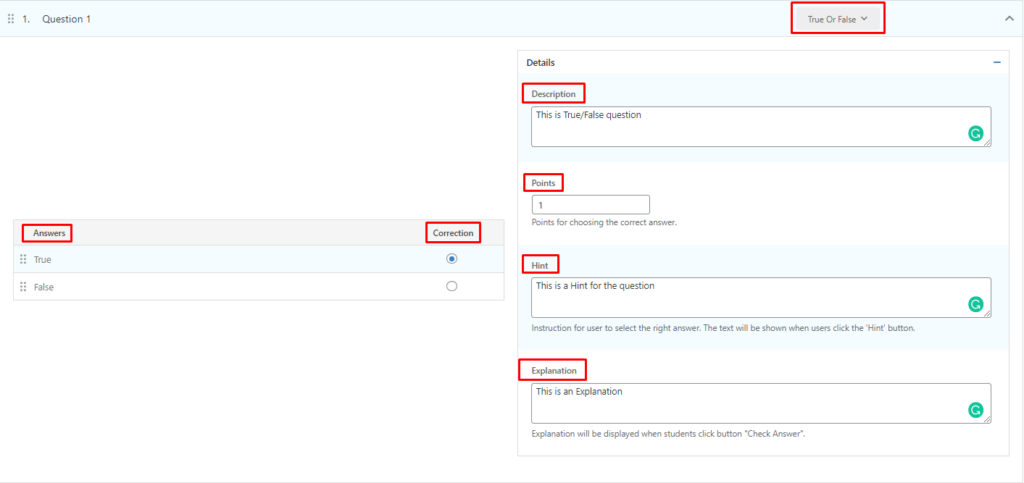Screen dimensions: 1024x483
Task: Click Grammarly icon in Hint field
Action: 975,304
